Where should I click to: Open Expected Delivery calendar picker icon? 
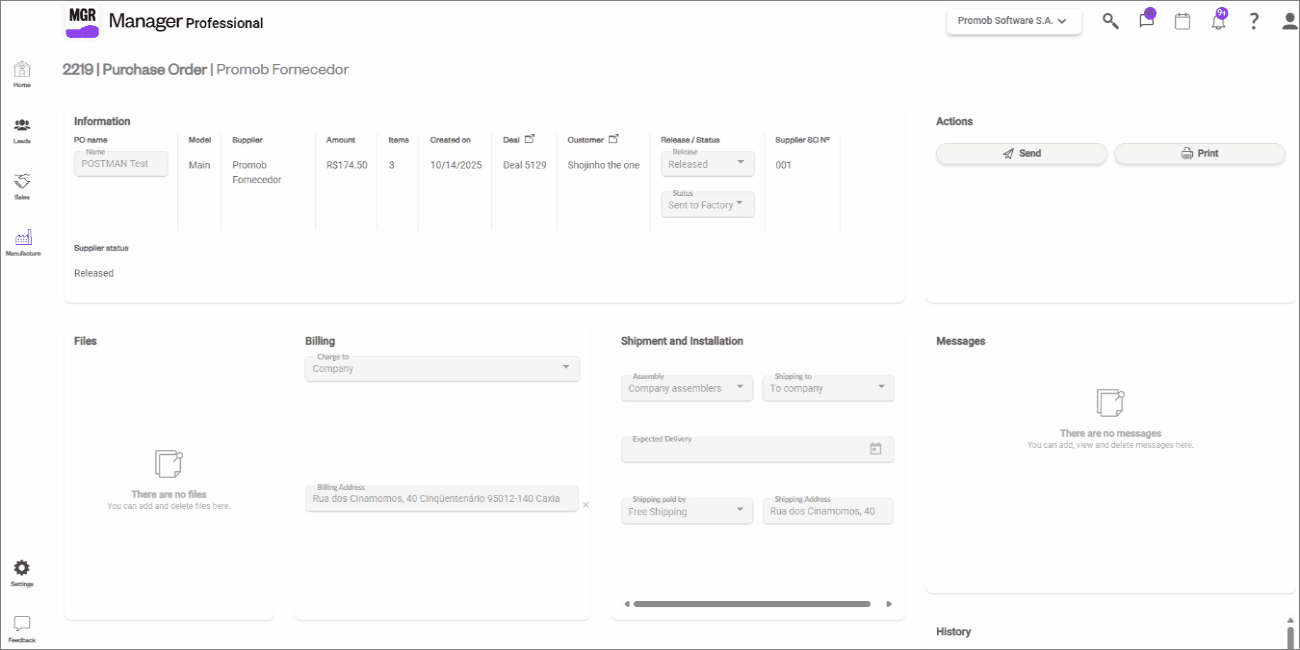click(875, 450)
